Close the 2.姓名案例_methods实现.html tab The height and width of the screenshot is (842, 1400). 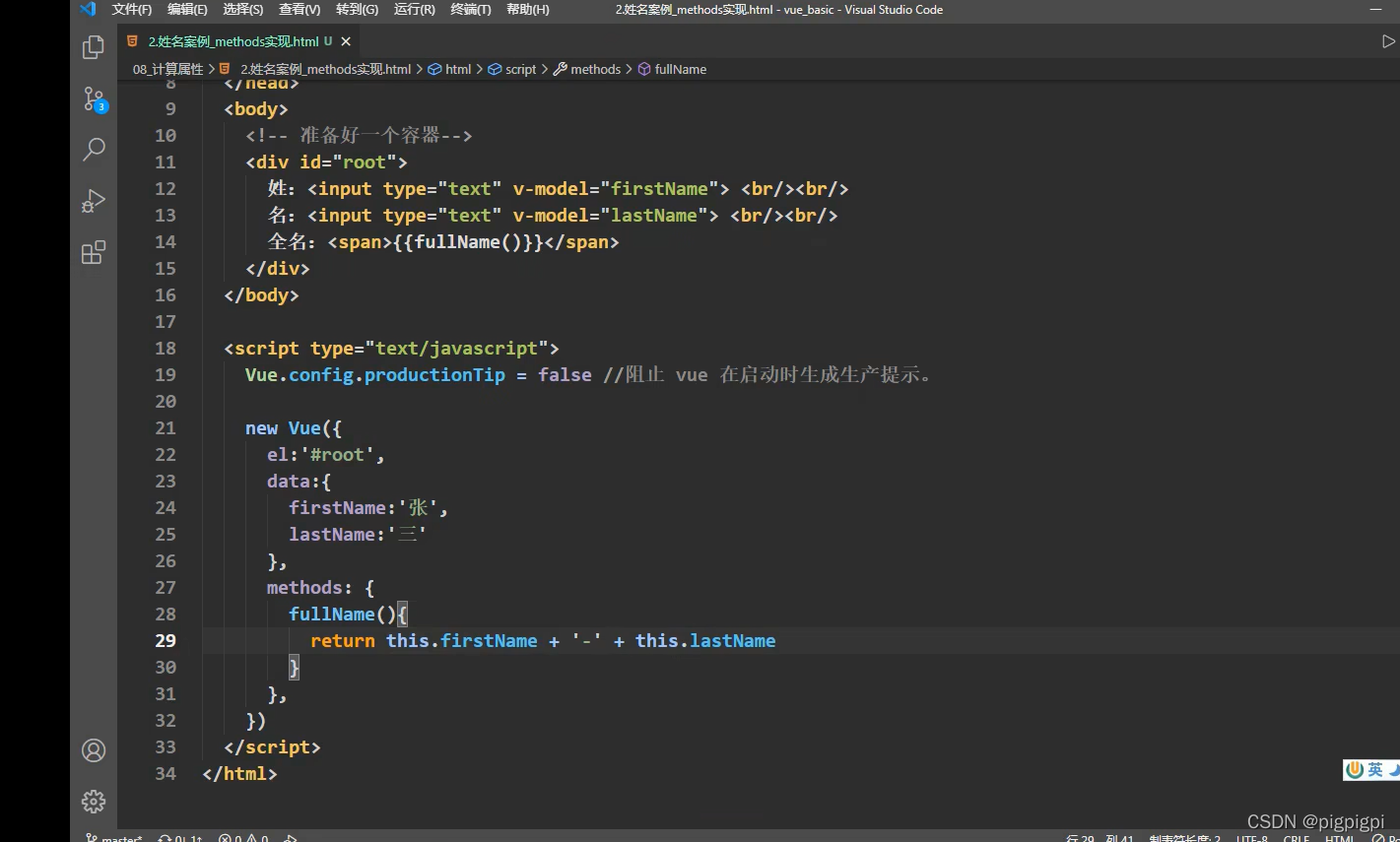point(346,41)
